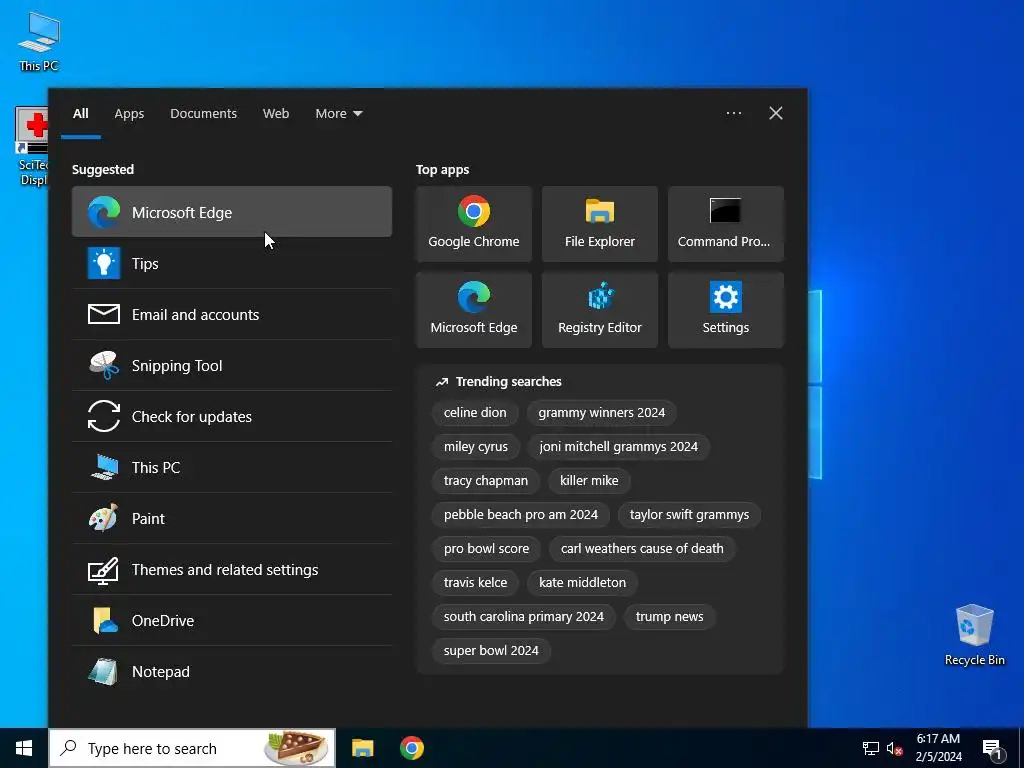Open the network tray icon
The height and width of the screenshot is (768, 1024).
coord(871,748)
